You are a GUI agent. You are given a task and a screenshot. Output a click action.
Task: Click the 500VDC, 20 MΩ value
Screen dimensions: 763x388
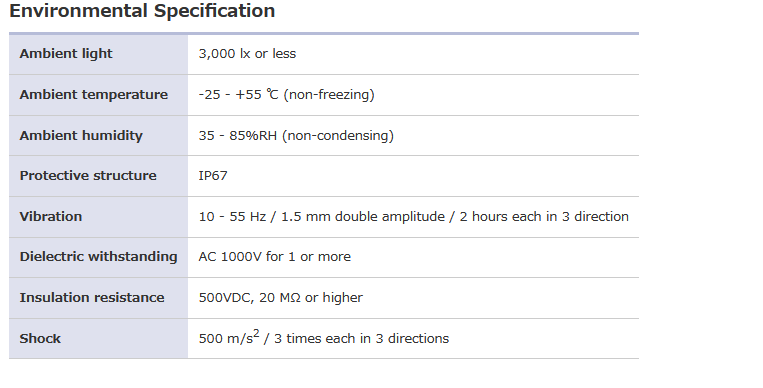coord(281,297)
